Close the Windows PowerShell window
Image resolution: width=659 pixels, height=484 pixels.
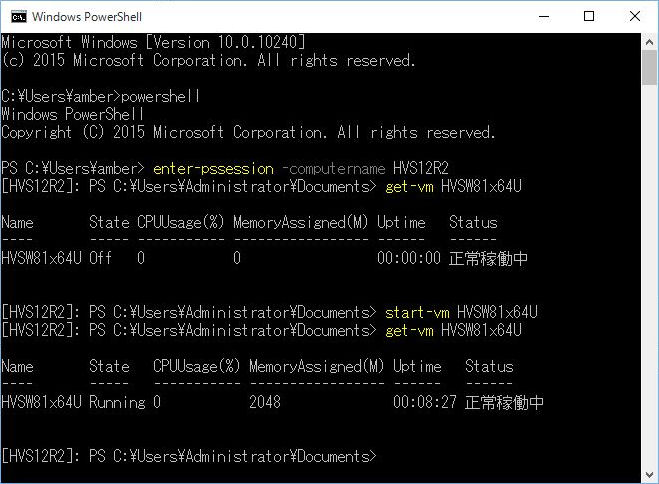(635, 17)
